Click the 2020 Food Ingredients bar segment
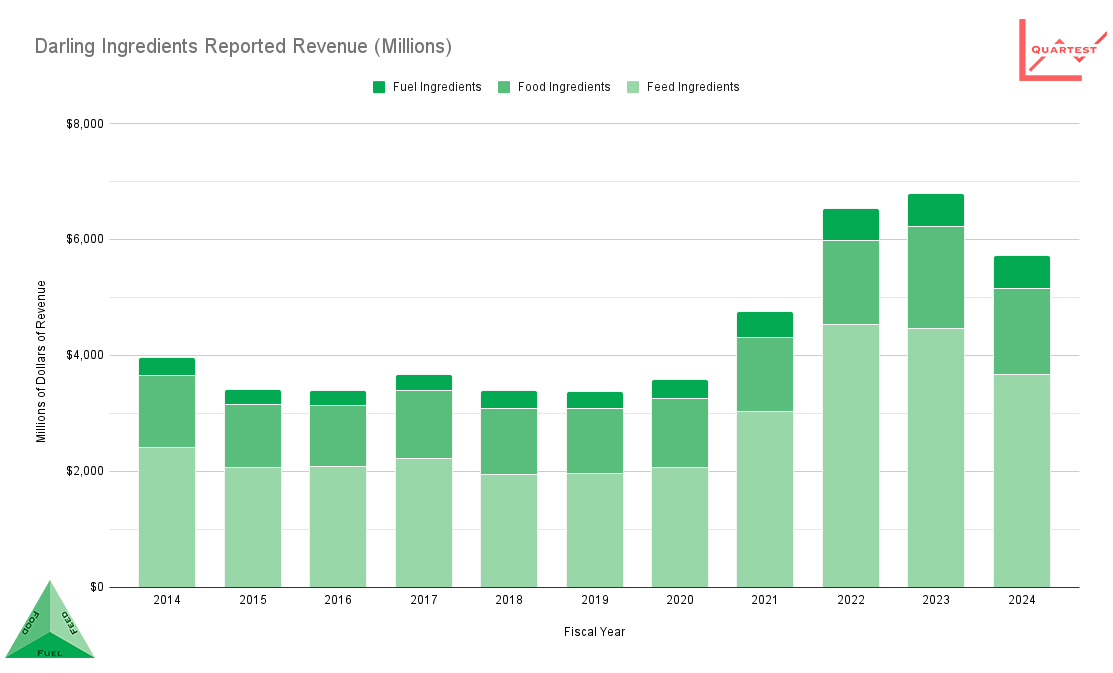 (x=680, y=433)
